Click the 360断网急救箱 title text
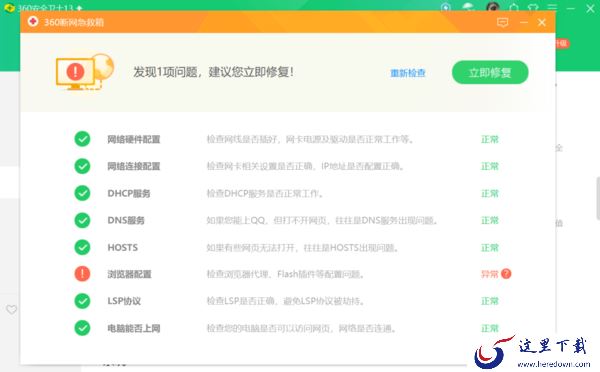Screen dimensions: 600x372 click(x=74, y=22)
